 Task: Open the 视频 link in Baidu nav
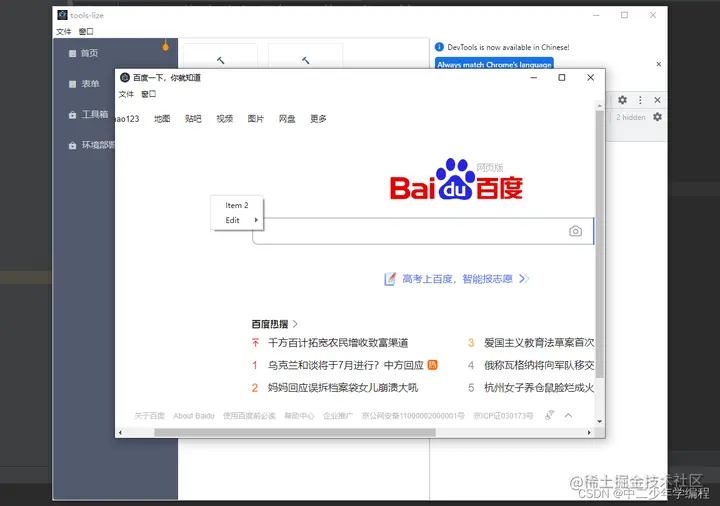[x=224, y=119]
